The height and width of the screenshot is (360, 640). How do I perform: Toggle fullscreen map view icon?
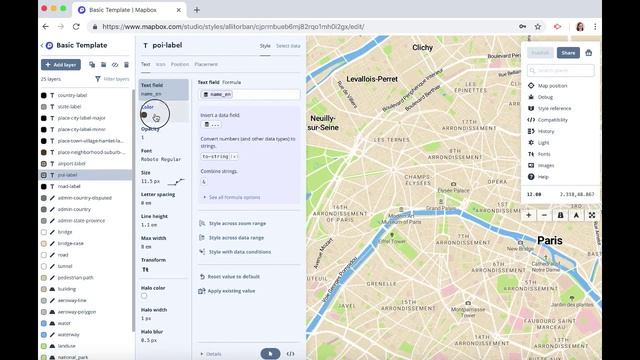click(x=592, y=215)
